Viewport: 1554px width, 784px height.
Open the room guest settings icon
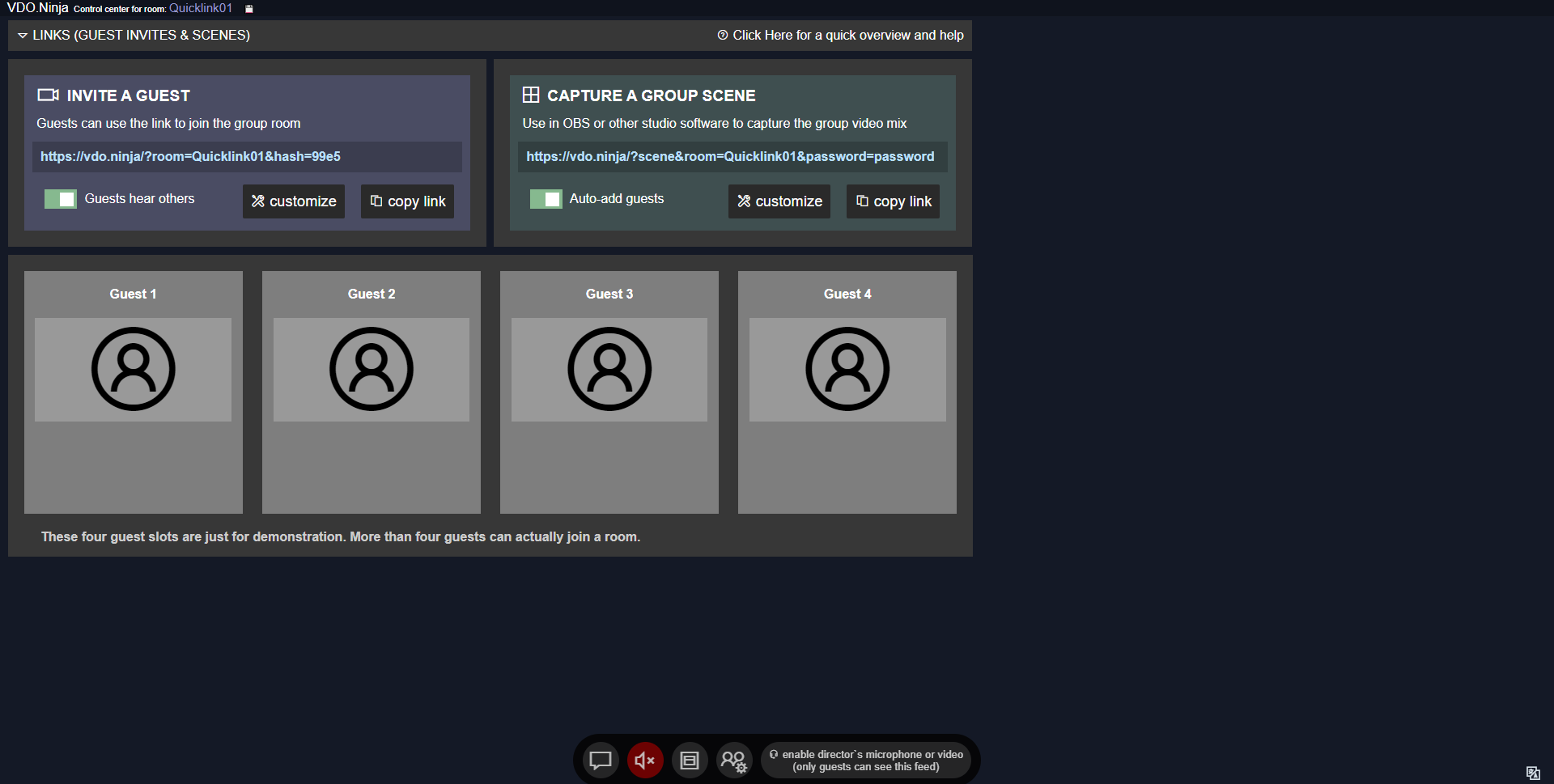pos(734,761)
